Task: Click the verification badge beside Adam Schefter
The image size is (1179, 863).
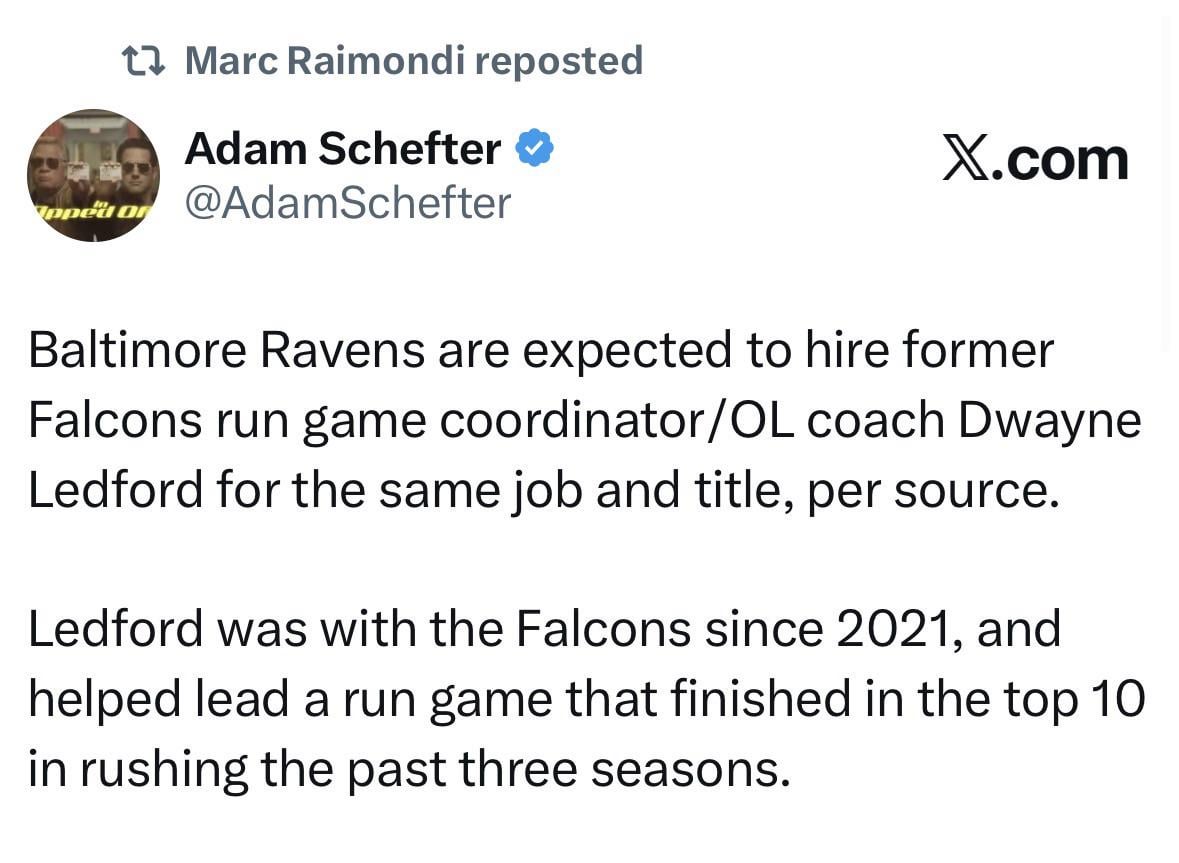Action: [534, 147]
